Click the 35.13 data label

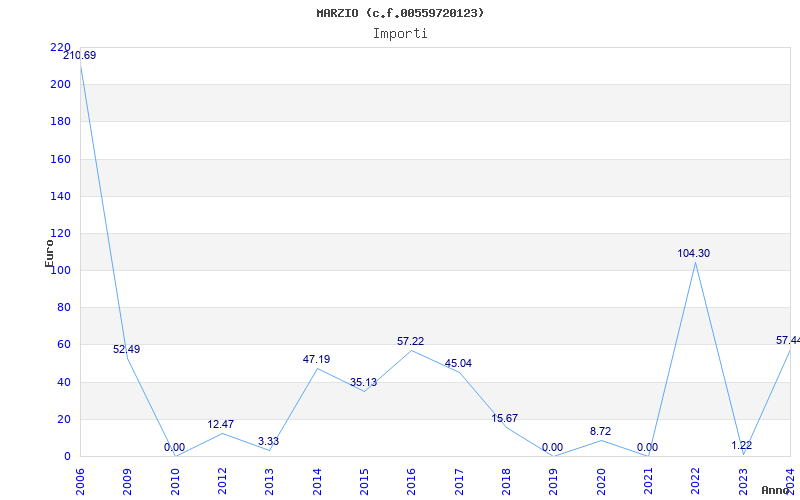point(363,383)
